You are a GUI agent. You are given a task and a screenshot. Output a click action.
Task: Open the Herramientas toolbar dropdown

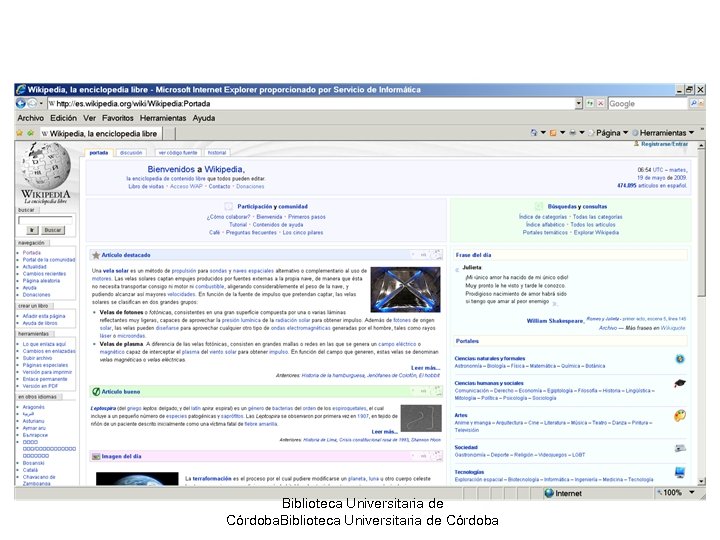click(x=663, y=133)
